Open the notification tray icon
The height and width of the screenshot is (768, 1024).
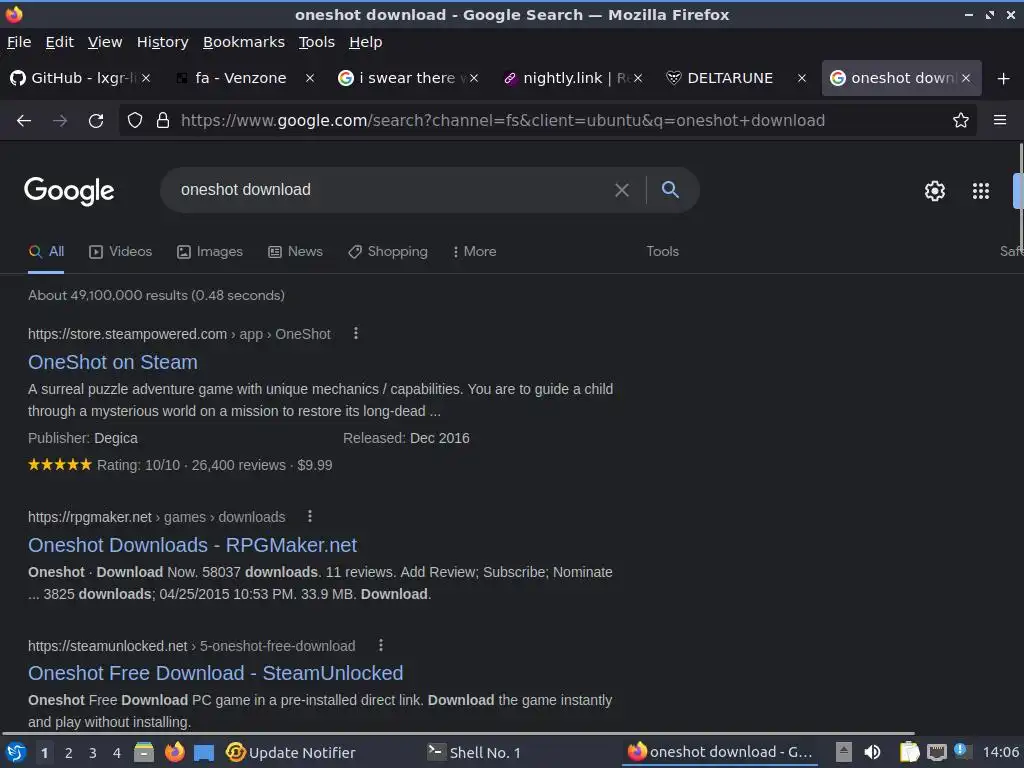961,751
